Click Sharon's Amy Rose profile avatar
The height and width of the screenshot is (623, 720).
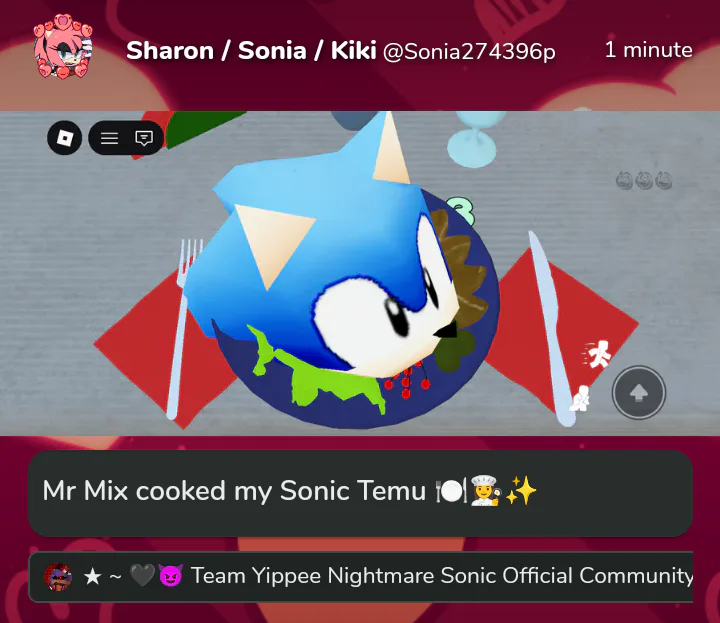point(63,46)
